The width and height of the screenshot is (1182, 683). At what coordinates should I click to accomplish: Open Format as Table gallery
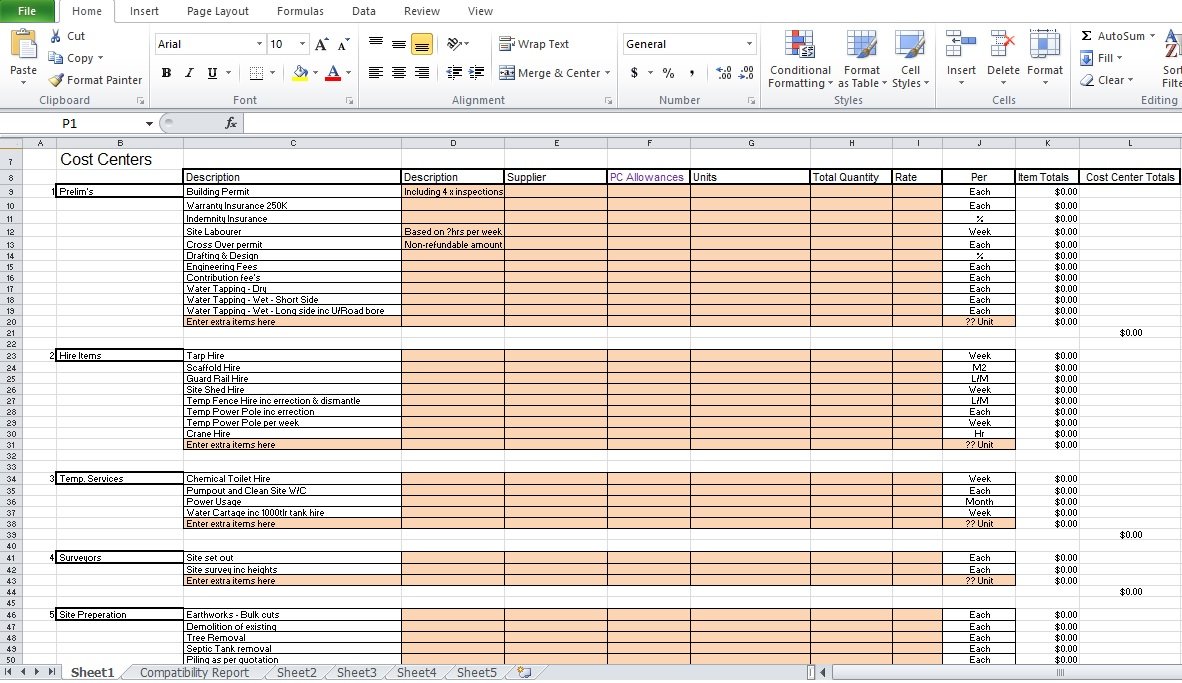pyautogui.click(x=862, y=59)
